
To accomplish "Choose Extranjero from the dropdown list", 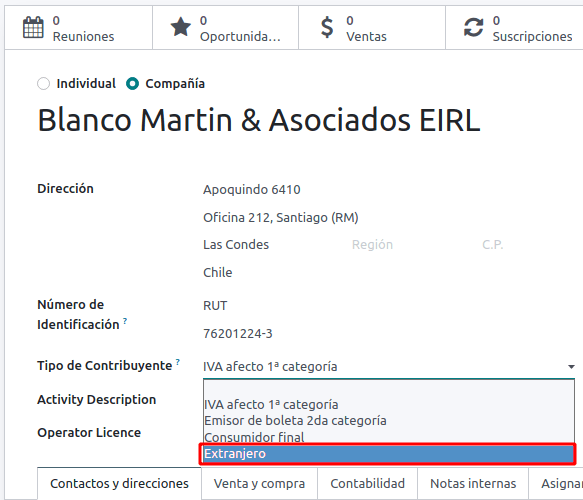I will pos(387,454).
